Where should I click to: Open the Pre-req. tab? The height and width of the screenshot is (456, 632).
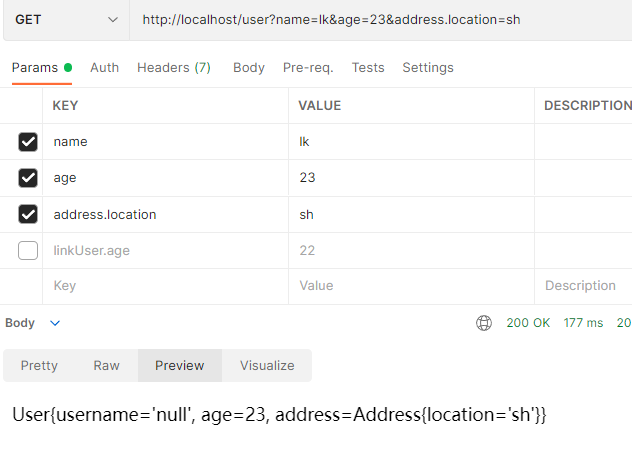point(308,68)
